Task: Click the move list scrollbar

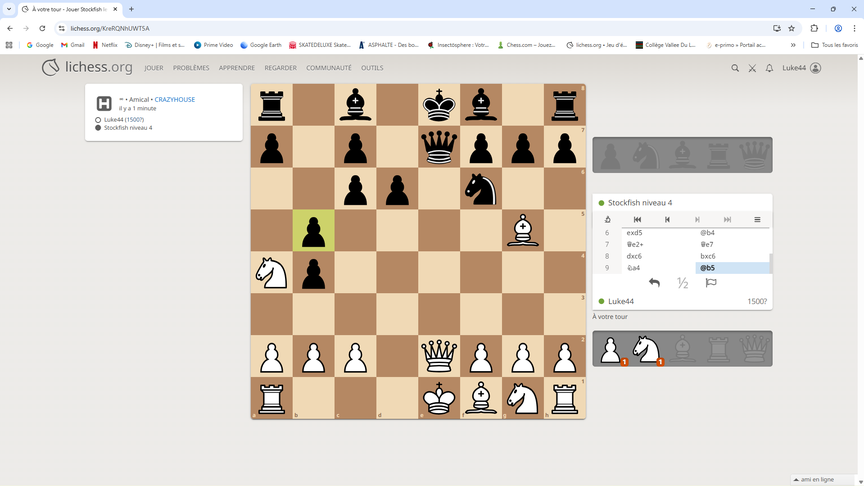Action: pyautogui.click(x=770, y=262)
